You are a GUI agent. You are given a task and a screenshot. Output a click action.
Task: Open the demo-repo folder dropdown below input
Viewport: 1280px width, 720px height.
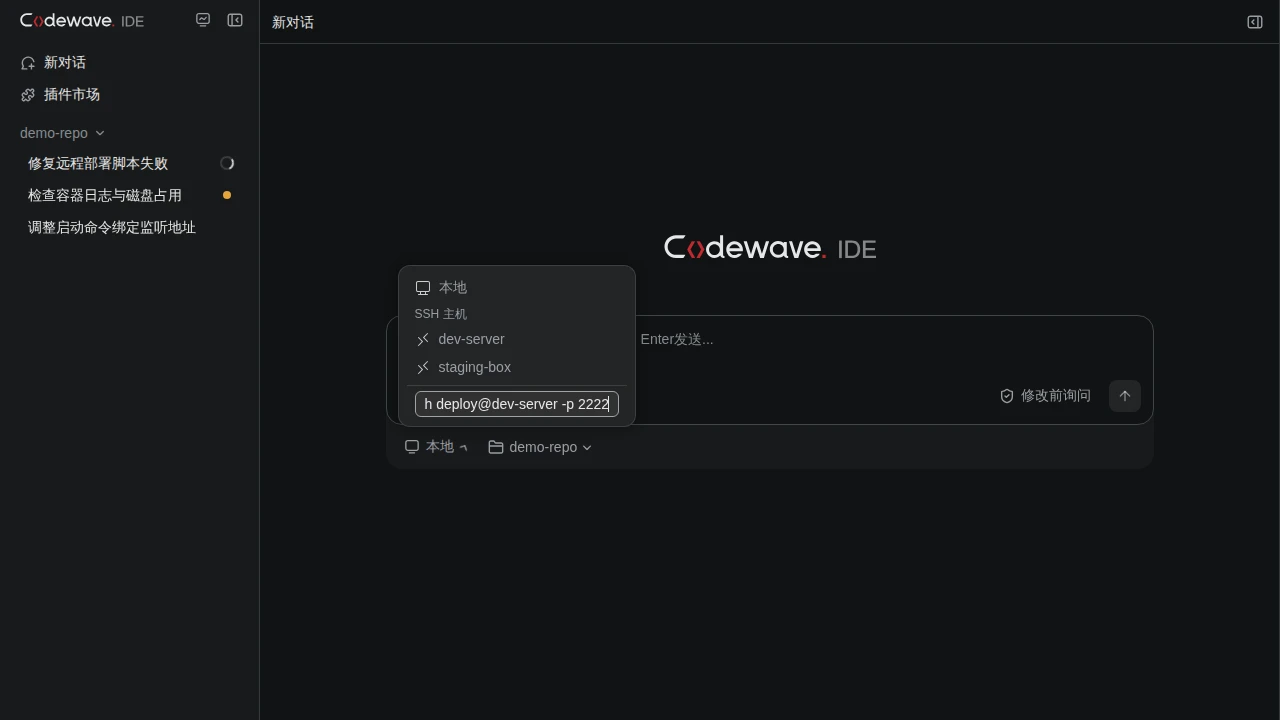point(540,447)
